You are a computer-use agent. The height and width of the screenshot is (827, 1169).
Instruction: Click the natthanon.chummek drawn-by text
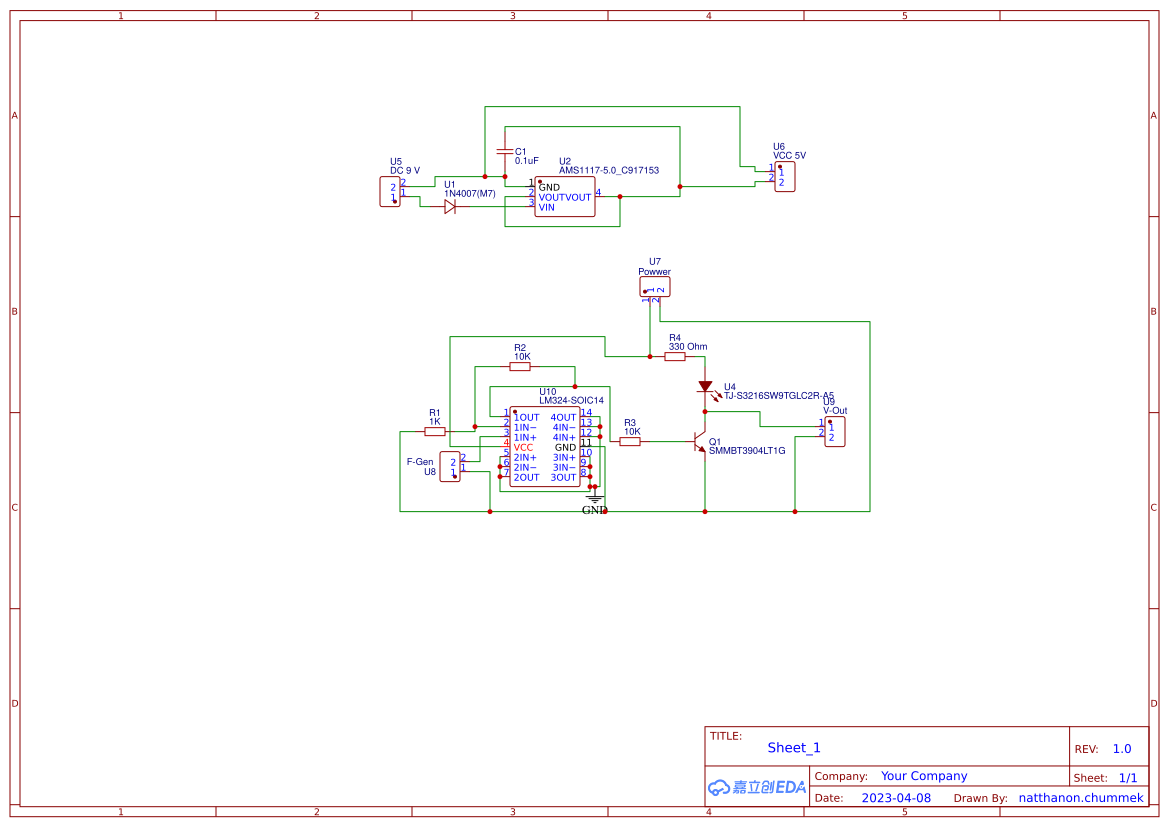pyautogui.click(x=1080, y=797)
